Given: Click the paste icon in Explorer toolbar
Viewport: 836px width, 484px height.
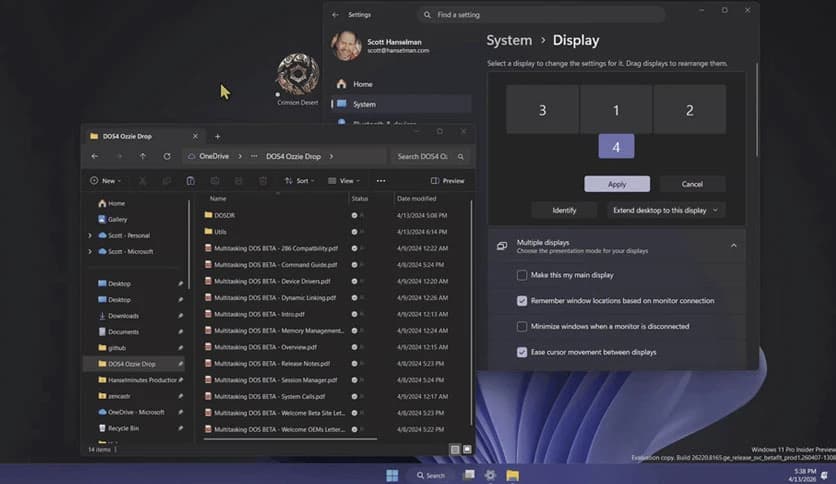Looking at the screenshot, I should pyautogui.click(x=190, y=181).
